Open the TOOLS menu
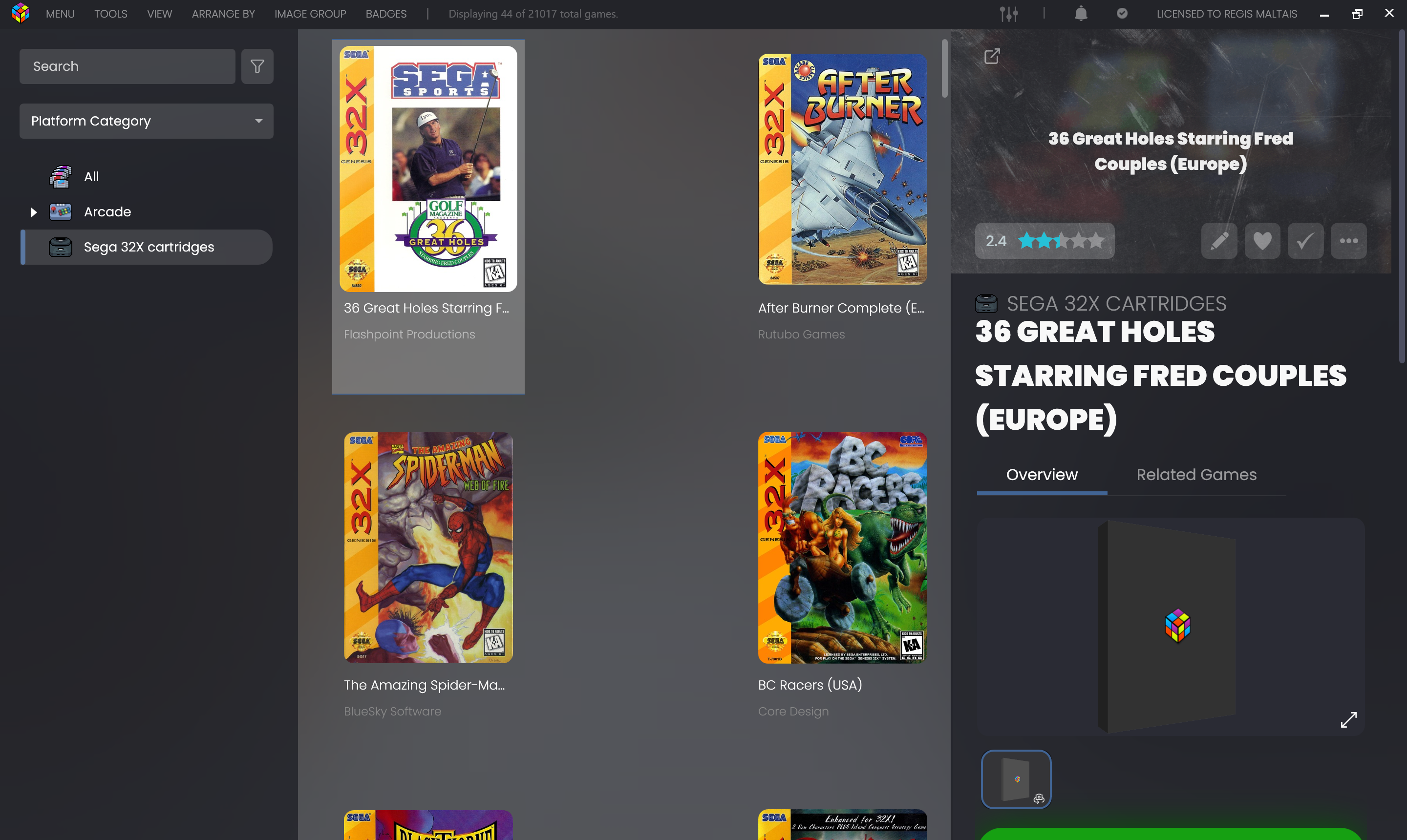 point(110,14)
